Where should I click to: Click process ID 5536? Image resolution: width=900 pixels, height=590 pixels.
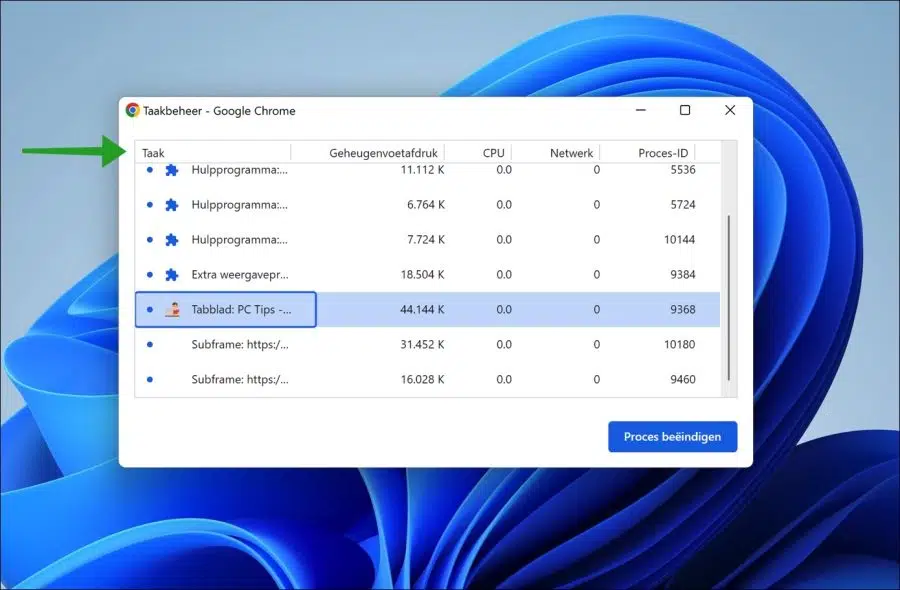pos(682,170)
